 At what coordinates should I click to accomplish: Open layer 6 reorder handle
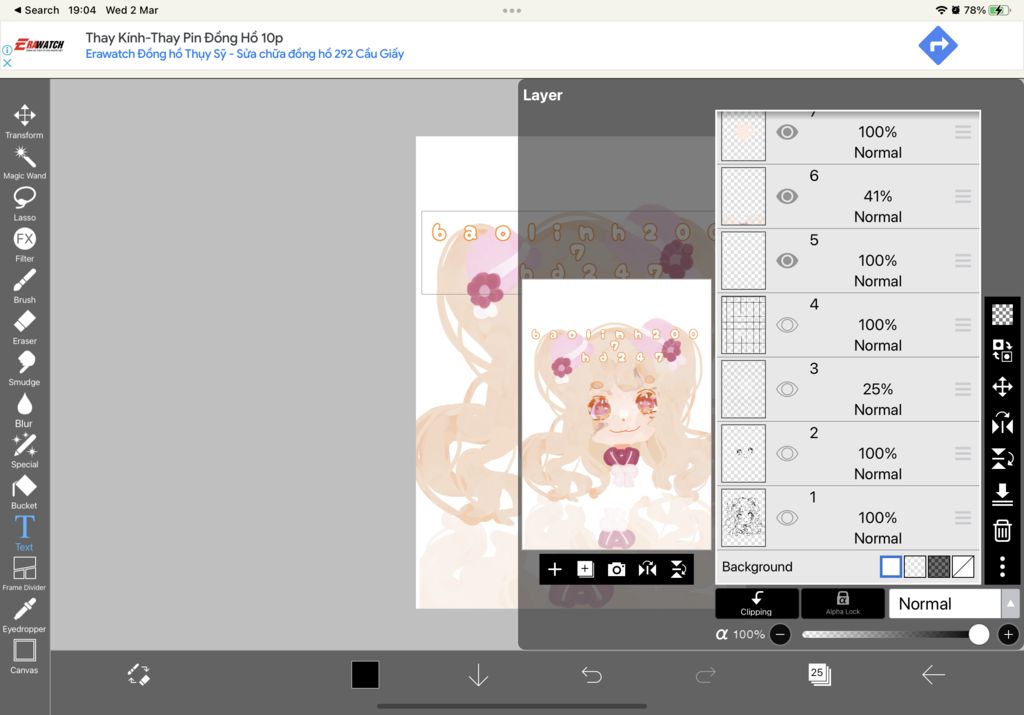click(963, 197)
